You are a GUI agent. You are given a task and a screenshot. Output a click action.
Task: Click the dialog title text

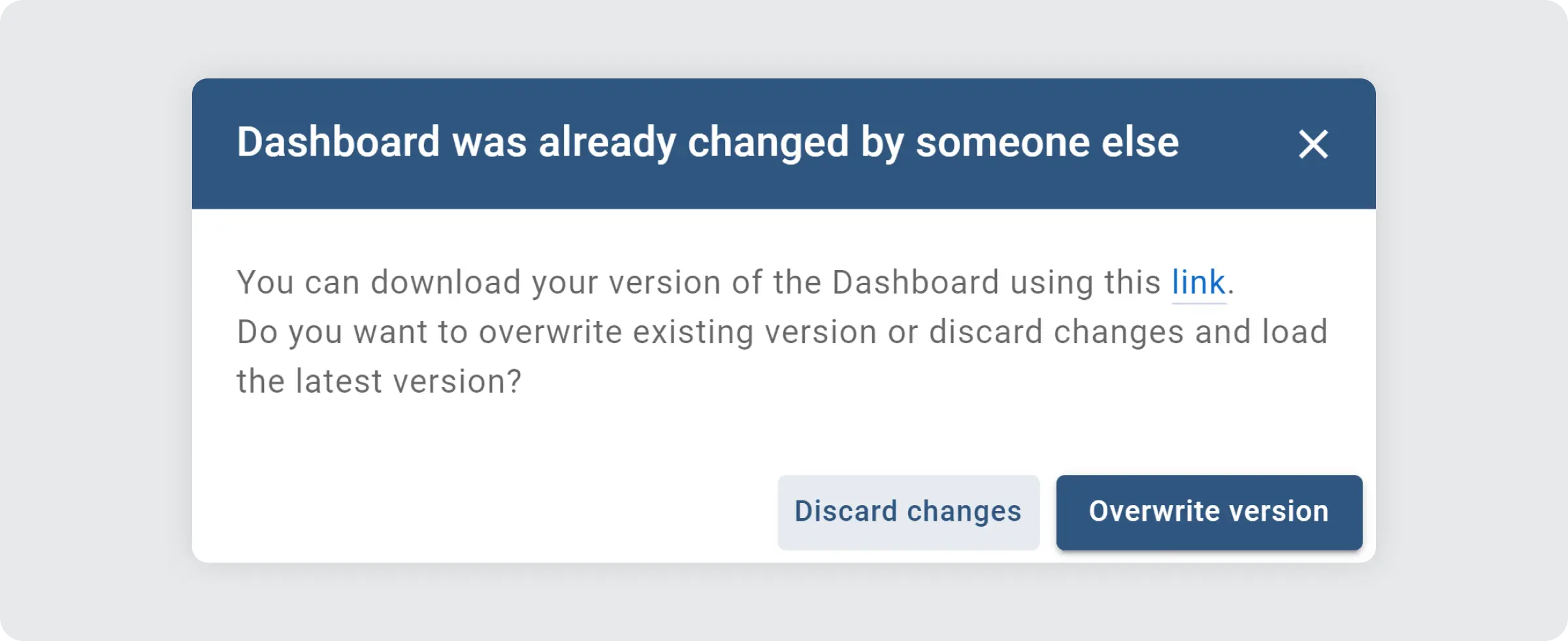tap(707, 142)
